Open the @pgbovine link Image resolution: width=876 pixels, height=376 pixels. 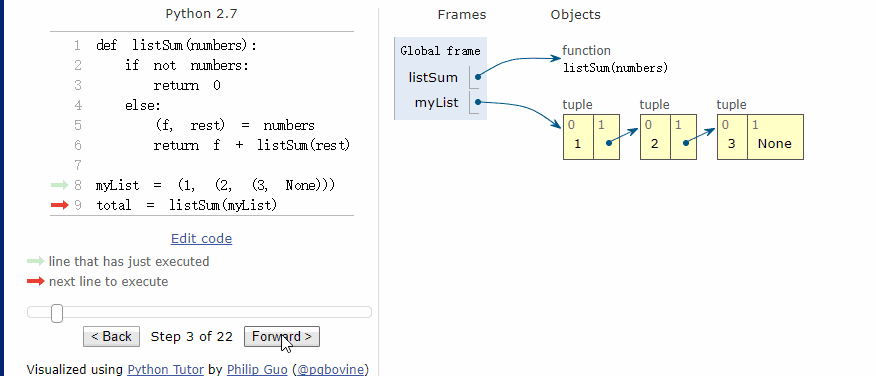tap(331, 369)
